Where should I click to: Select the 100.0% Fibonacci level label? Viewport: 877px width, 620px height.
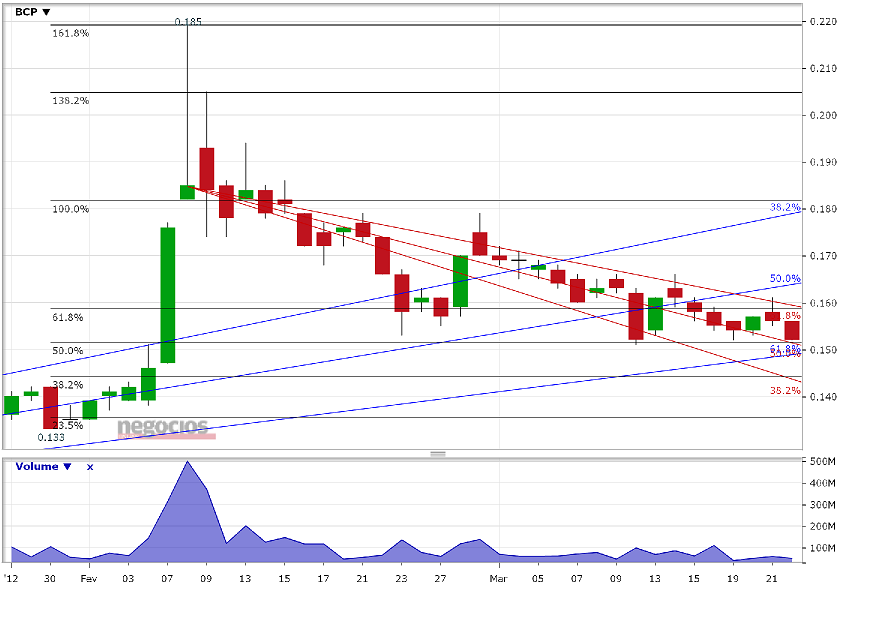[x=70, y=209]
